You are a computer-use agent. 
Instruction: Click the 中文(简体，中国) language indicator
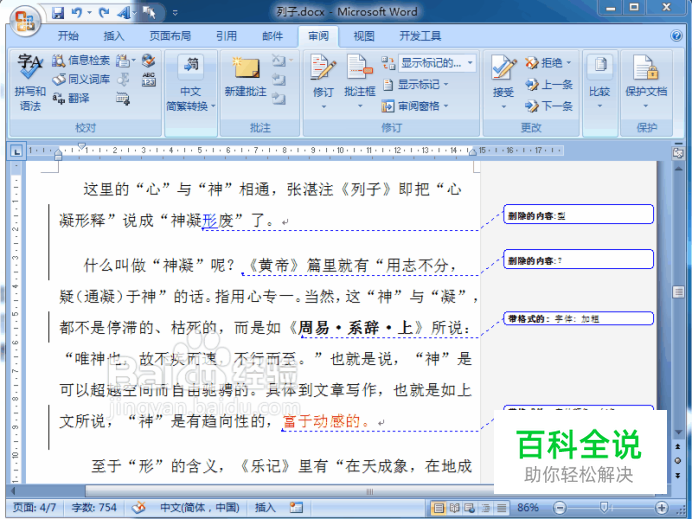199,508
